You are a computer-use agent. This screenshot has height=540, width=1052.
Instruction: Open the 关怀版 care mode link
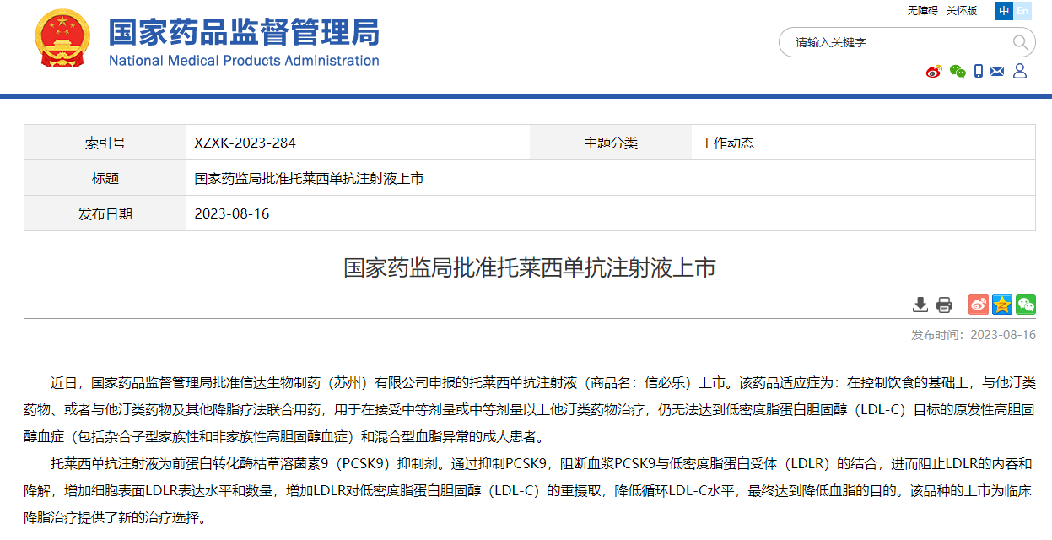coord(960,11)
